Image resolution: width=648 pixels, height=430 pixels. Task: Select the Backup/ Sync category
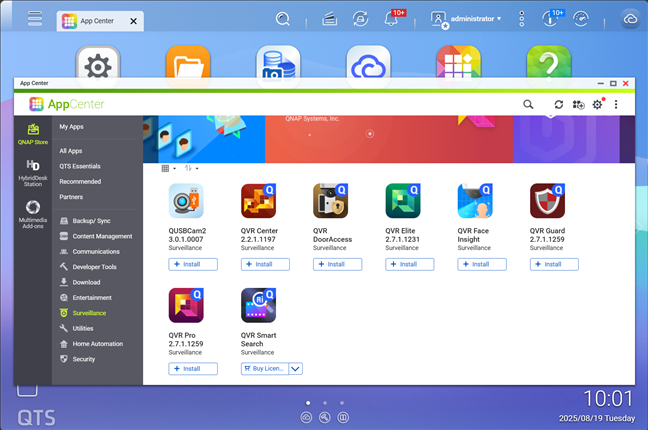90,220
